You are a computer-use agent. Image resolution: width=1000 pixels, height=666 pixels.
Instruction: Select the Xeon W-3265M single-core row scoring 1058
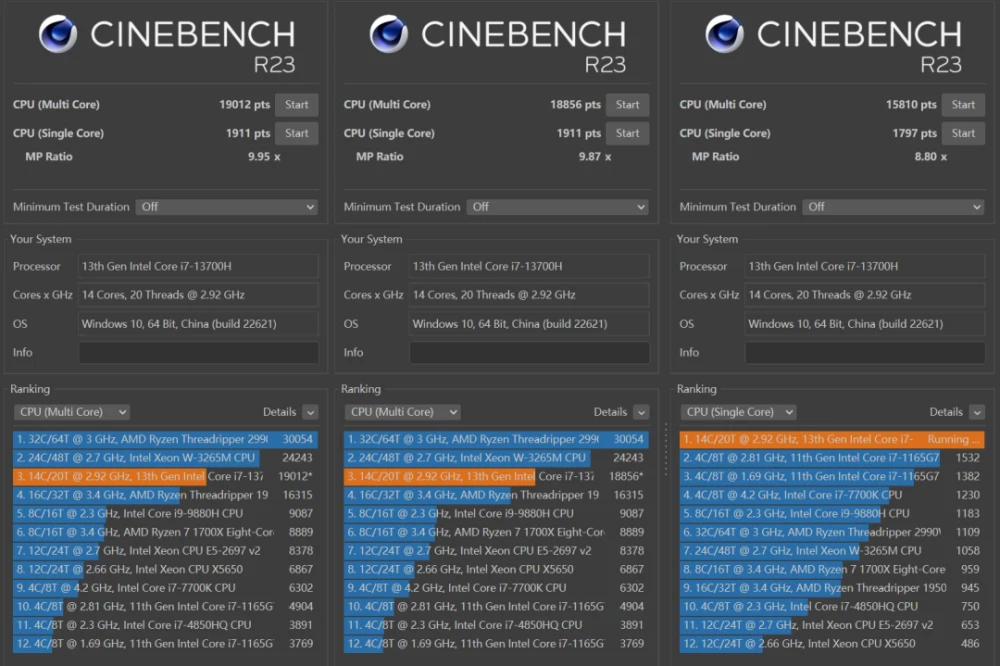tap(832, 551)
